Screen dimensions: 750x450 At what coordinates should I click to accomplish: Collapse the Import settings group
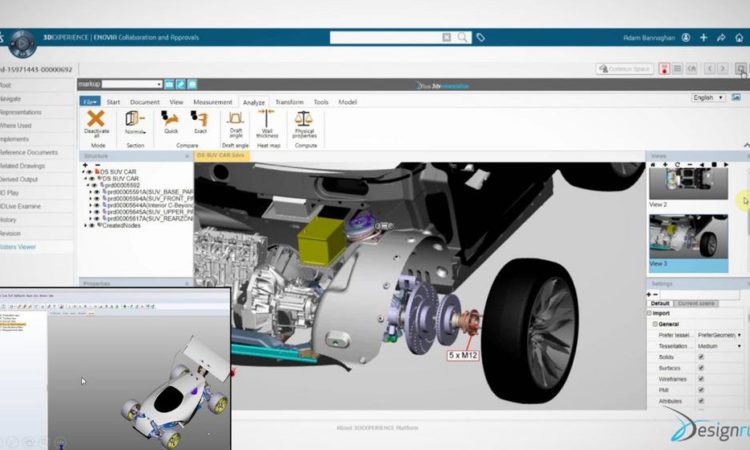[649, 313]
